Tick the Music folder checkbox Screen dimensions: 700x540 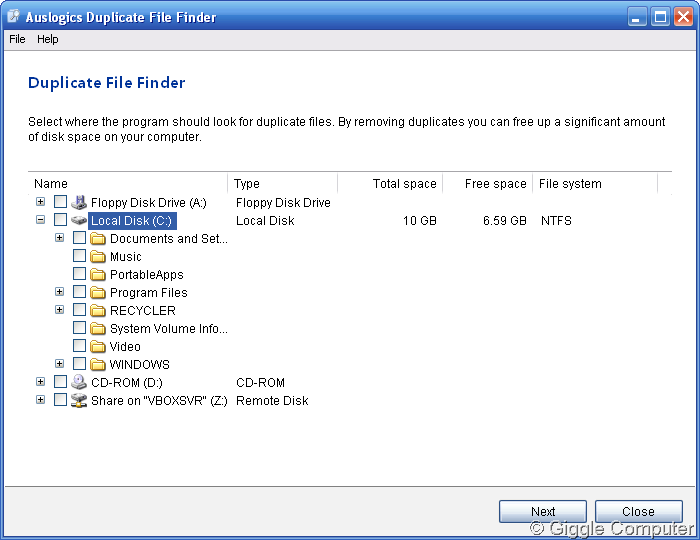coord(79,256)
